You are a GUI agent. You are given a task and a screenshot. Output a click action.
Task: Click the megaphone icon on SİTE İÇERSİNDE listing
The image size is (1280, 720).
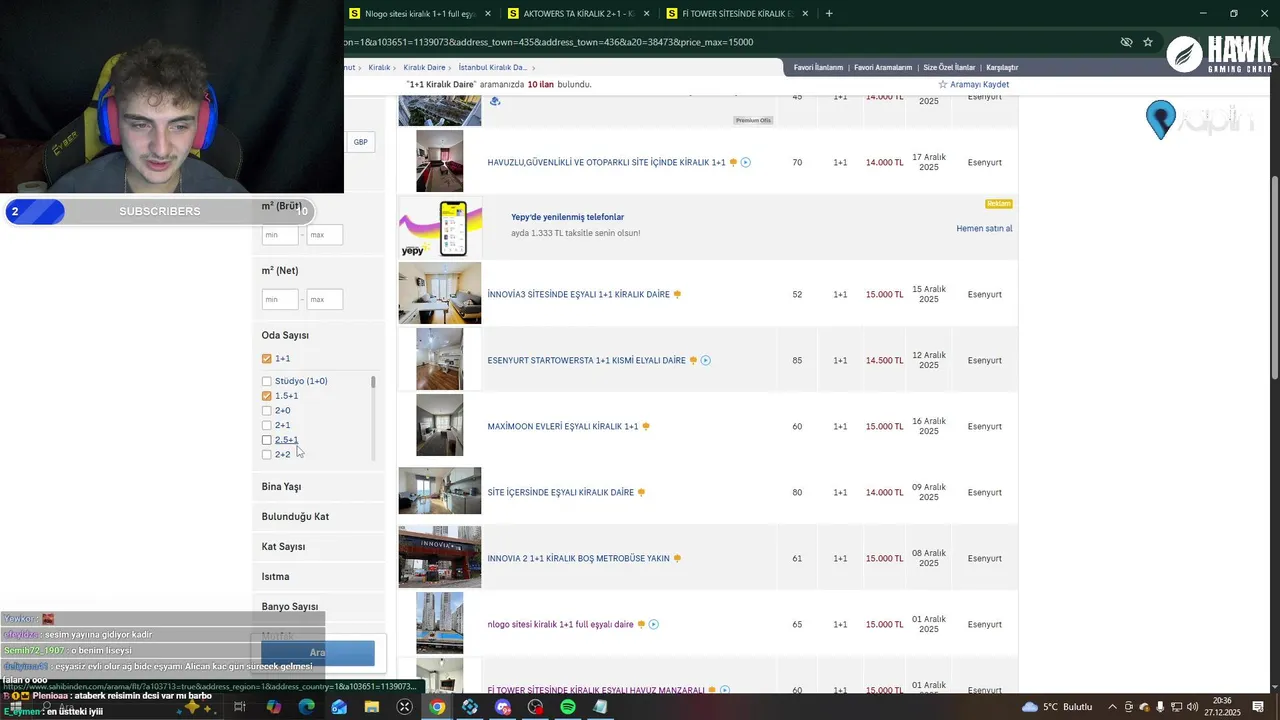tap(641, 492)
